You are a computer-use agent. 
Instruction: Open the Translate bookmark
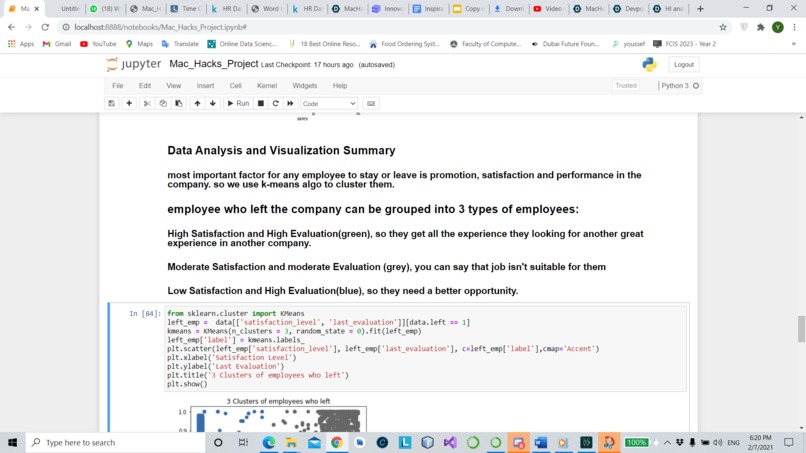(x=180, y=44)
